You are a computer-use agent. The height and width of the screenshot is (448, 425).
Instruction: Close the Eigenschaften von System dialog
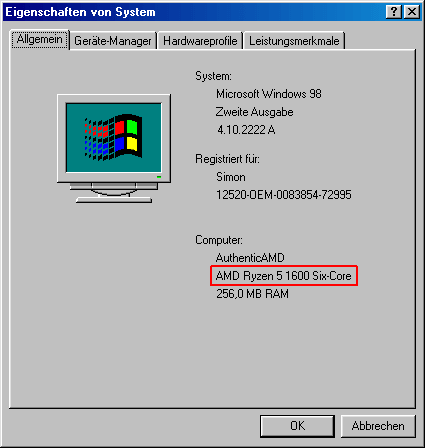click(x=412, y=12)
